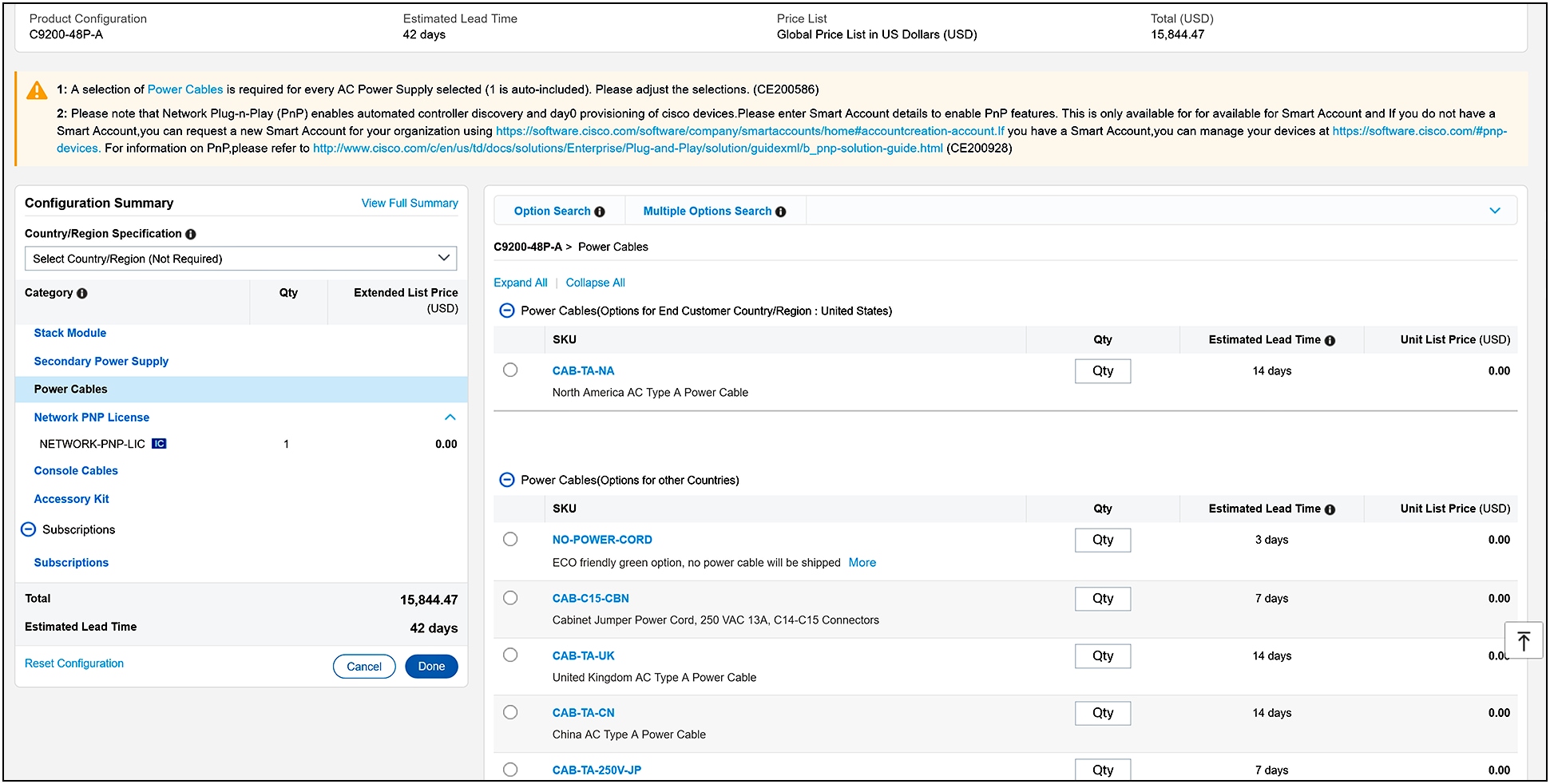The height and width of the screenshot is (784, 1550).
Task: Expand the search panel chevron
Action: click(x=1495, y=211)
